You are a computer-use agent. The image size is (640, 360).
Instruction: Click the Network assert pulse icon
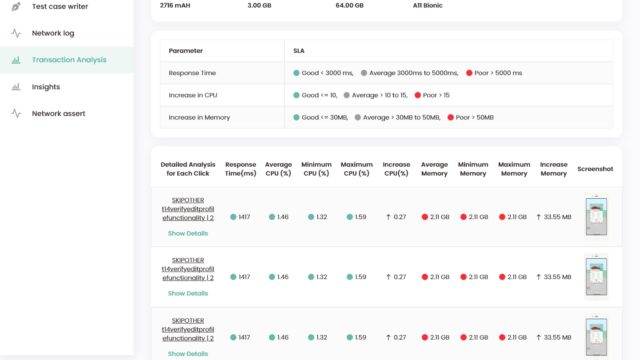[16, 113]
